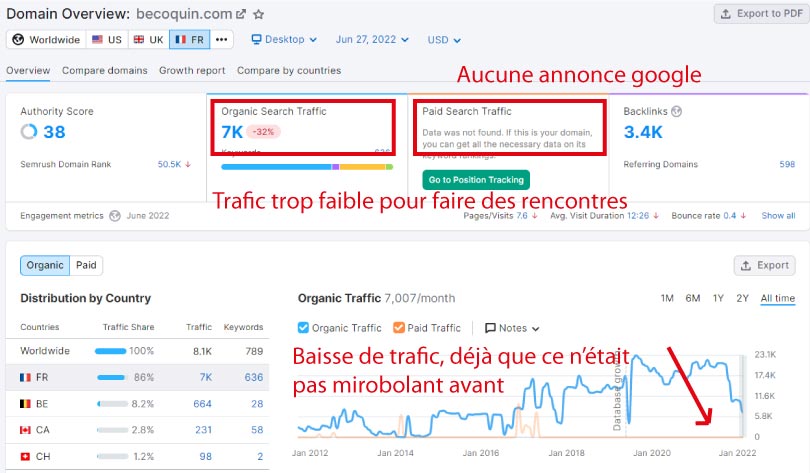Toggle Paid Traffic checkbox
This screenshot has height=473, width=810.
(x=398, y=327)
